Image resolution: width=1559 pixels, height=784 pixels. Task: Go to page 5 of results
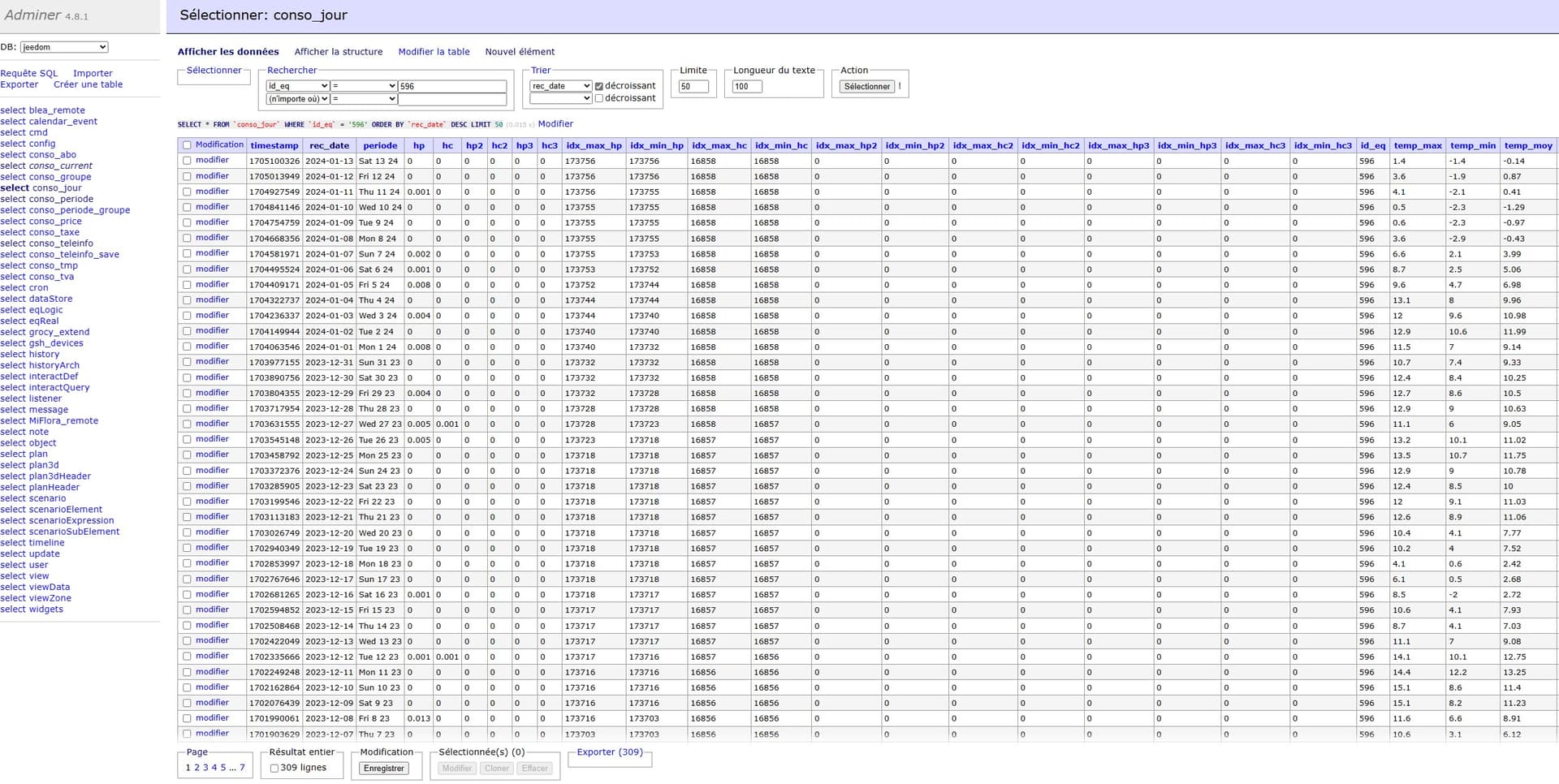tap(223, 768)
